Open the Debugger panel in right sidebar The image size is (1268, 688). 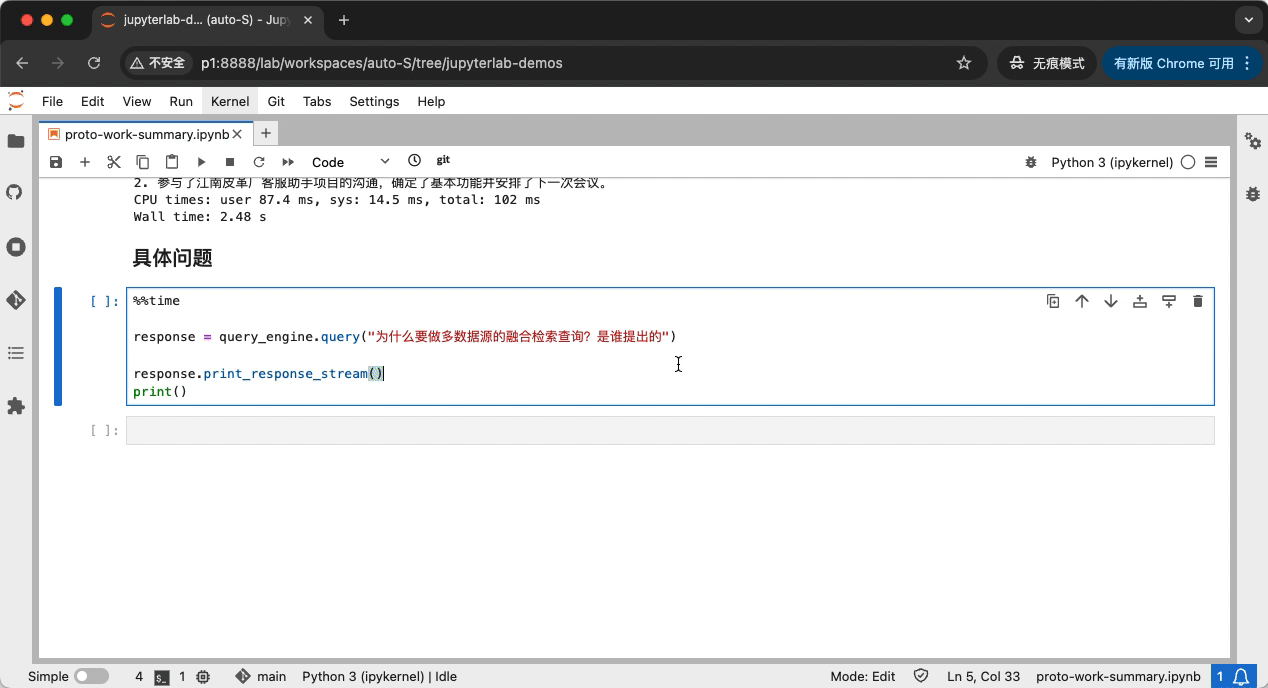pos(1253,194)
